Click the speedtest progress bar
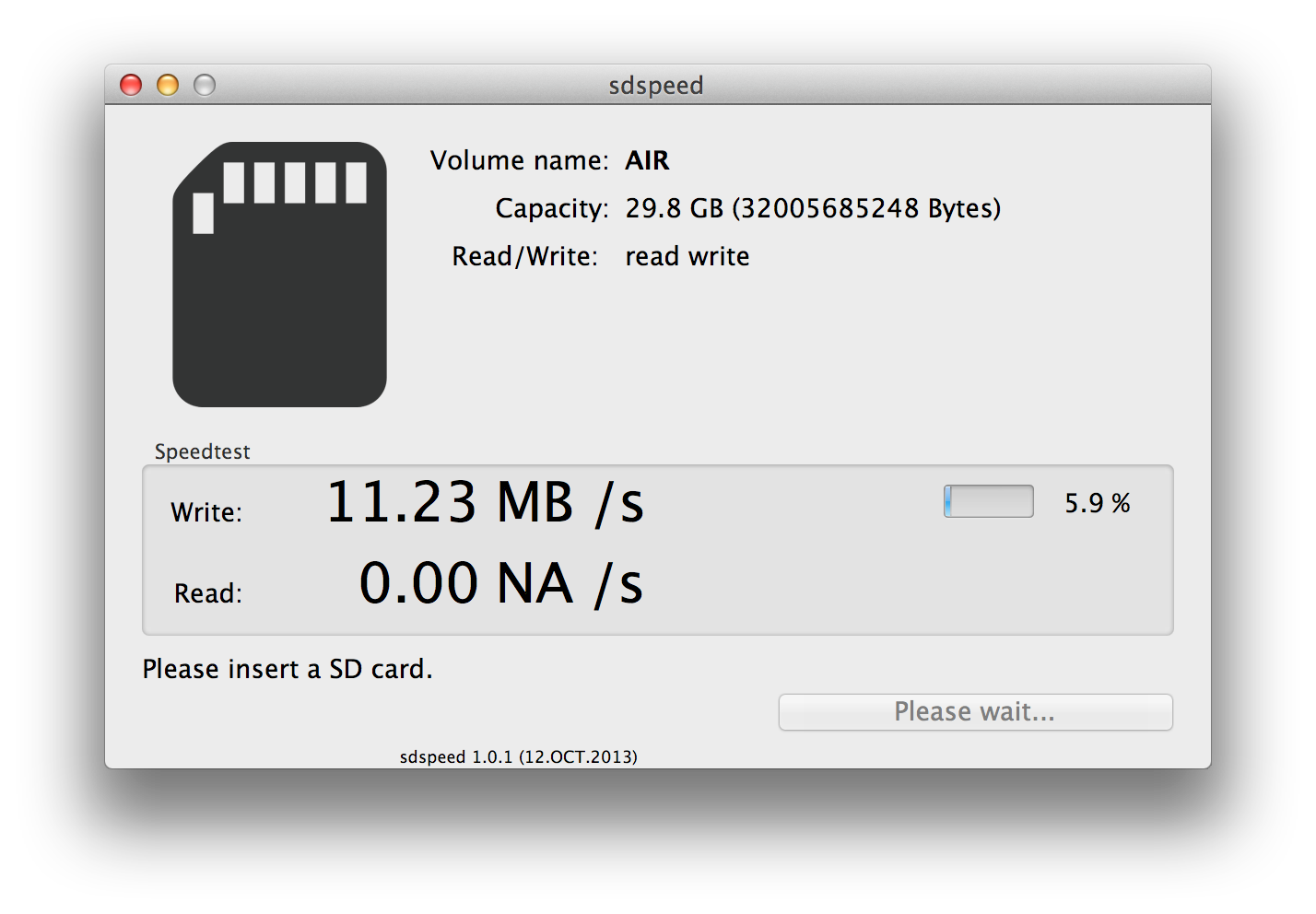The height and width of the screenshot is (914, 1316). 988,501
